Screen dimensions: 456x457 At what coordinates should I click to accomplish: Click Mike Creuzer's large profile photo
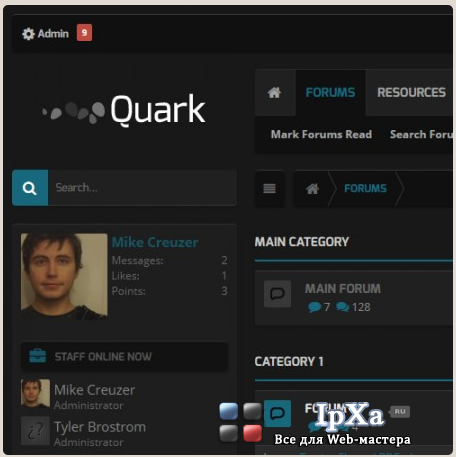[64, 276]
